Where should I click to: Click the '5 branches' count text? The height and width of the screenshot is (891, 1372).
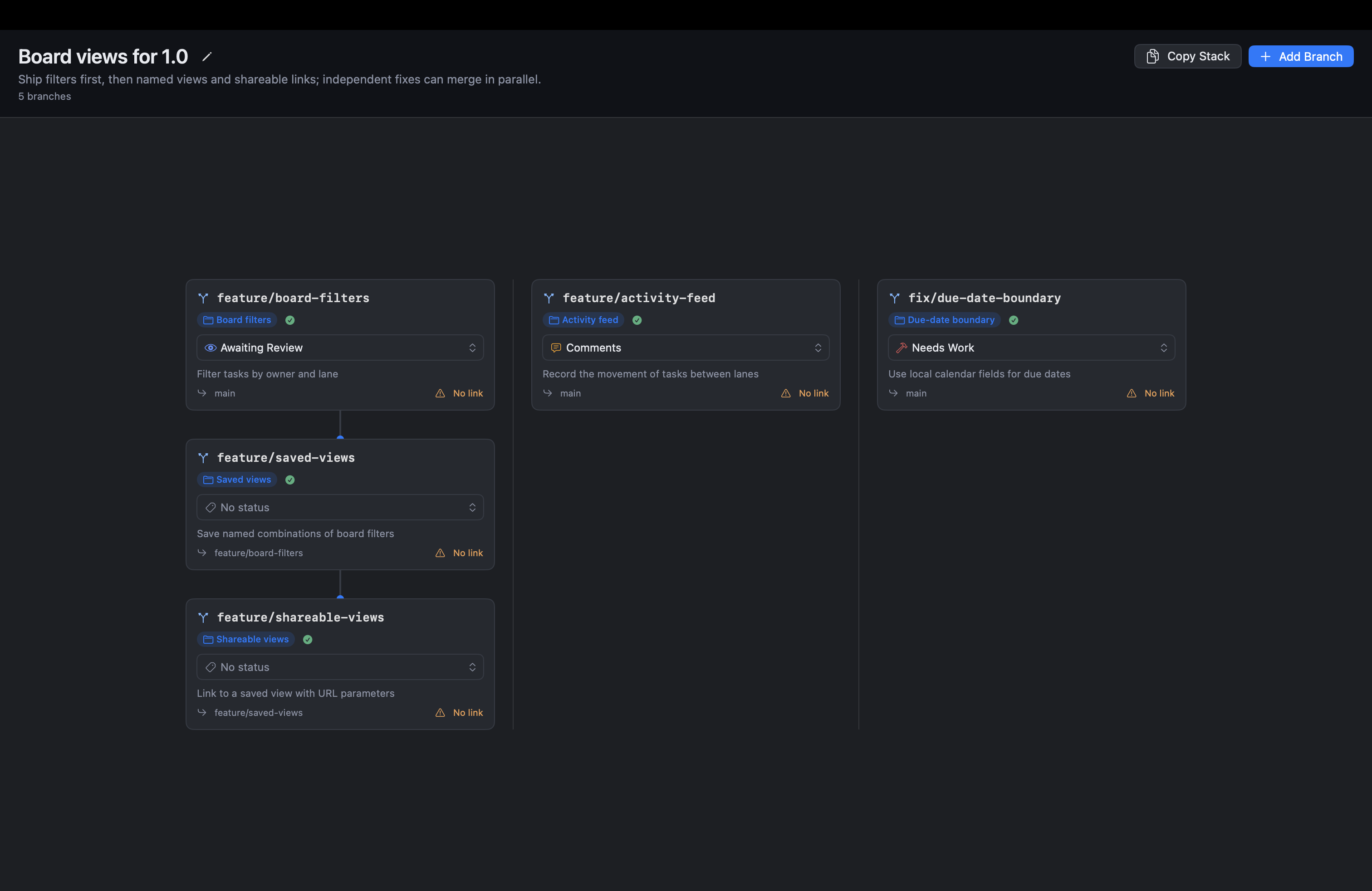(44, 96)
